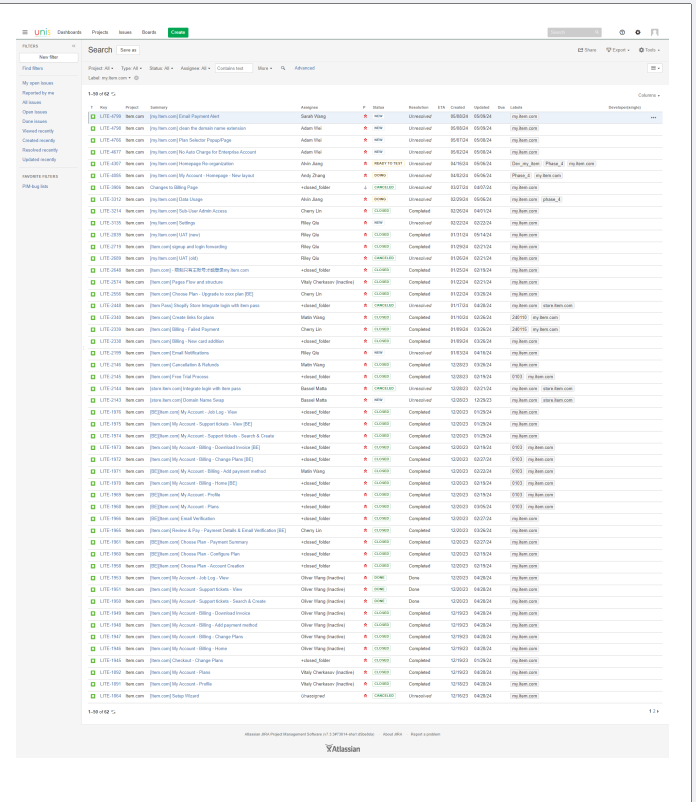
Task: Click story type icon for LITE-4798
Action: pos(93,128)
